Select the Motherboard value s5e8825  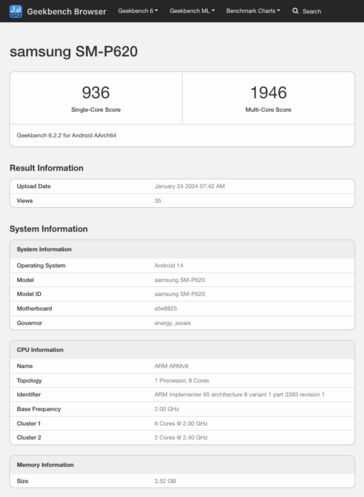point(166,308)
